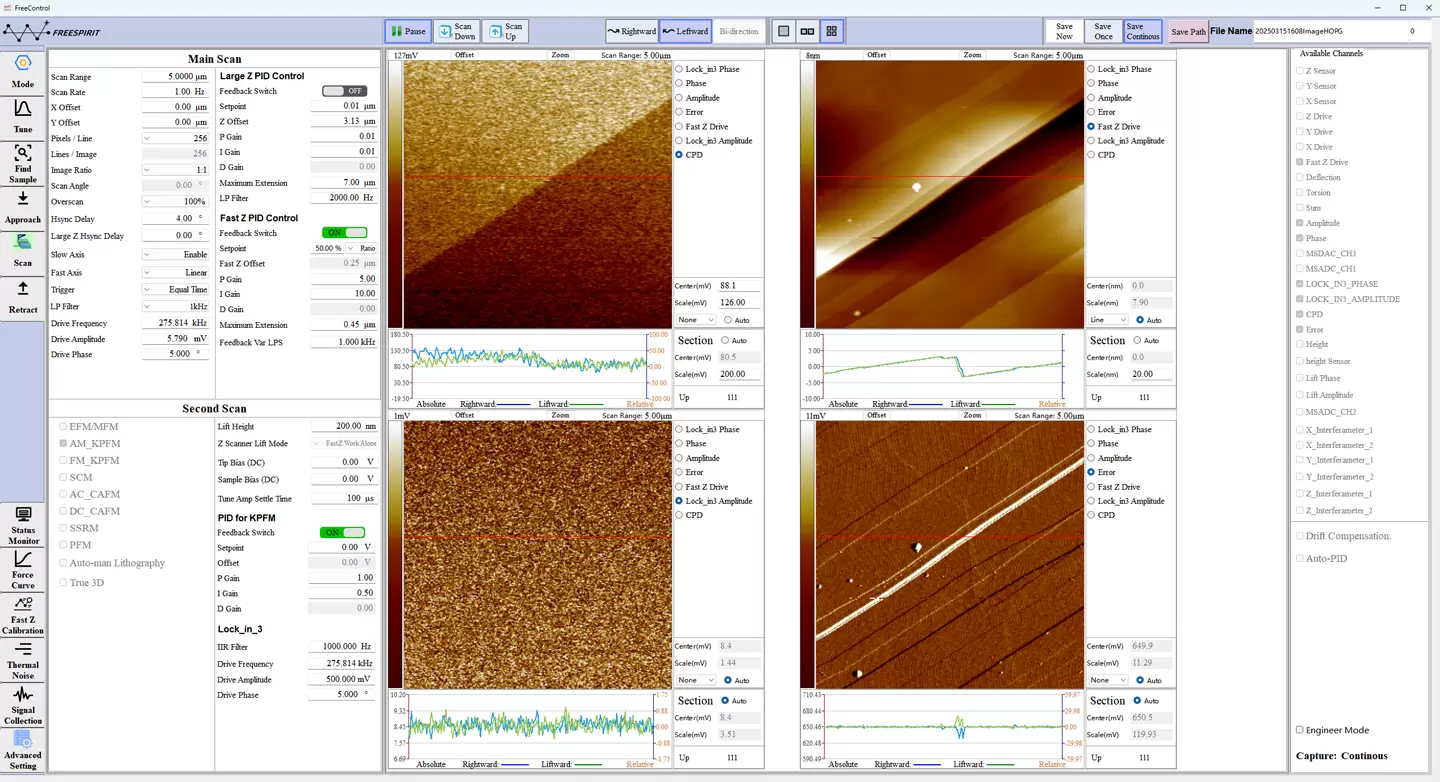1440x782 pixels.
Task: Click the Retract sidebar icon
Action: (22, 297)
